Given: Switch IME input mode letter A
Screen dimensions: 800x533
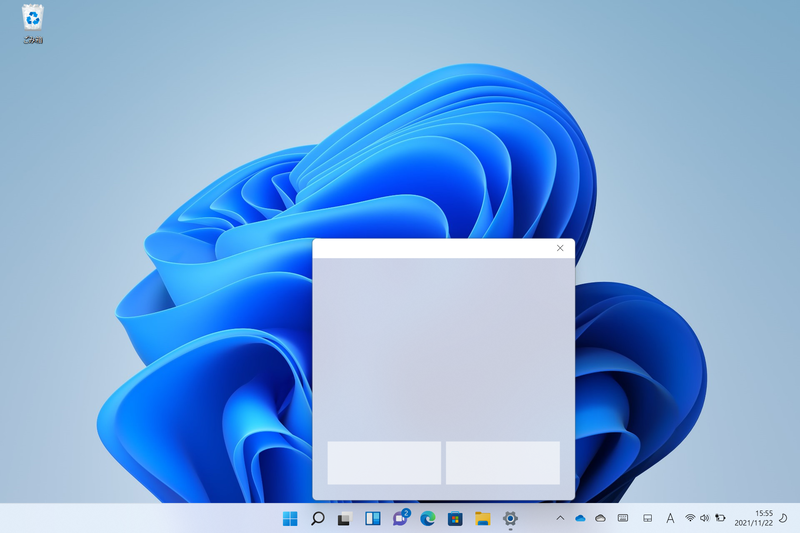Looking at the screenshot, I should point(670,518).
